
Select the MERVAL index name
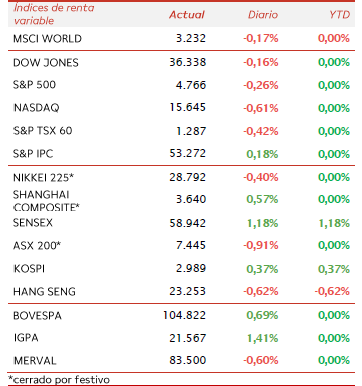click(x=35, y=361)
